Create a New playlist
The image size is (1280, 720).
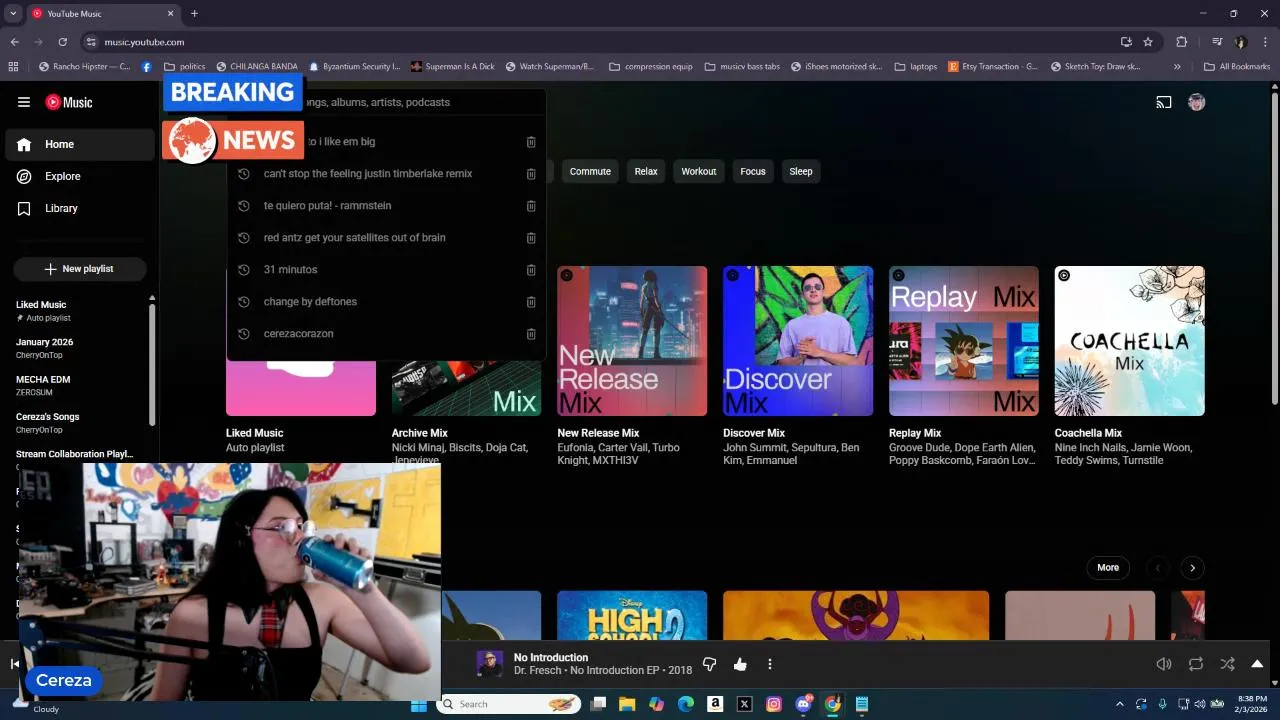click(x=80, y=269)
